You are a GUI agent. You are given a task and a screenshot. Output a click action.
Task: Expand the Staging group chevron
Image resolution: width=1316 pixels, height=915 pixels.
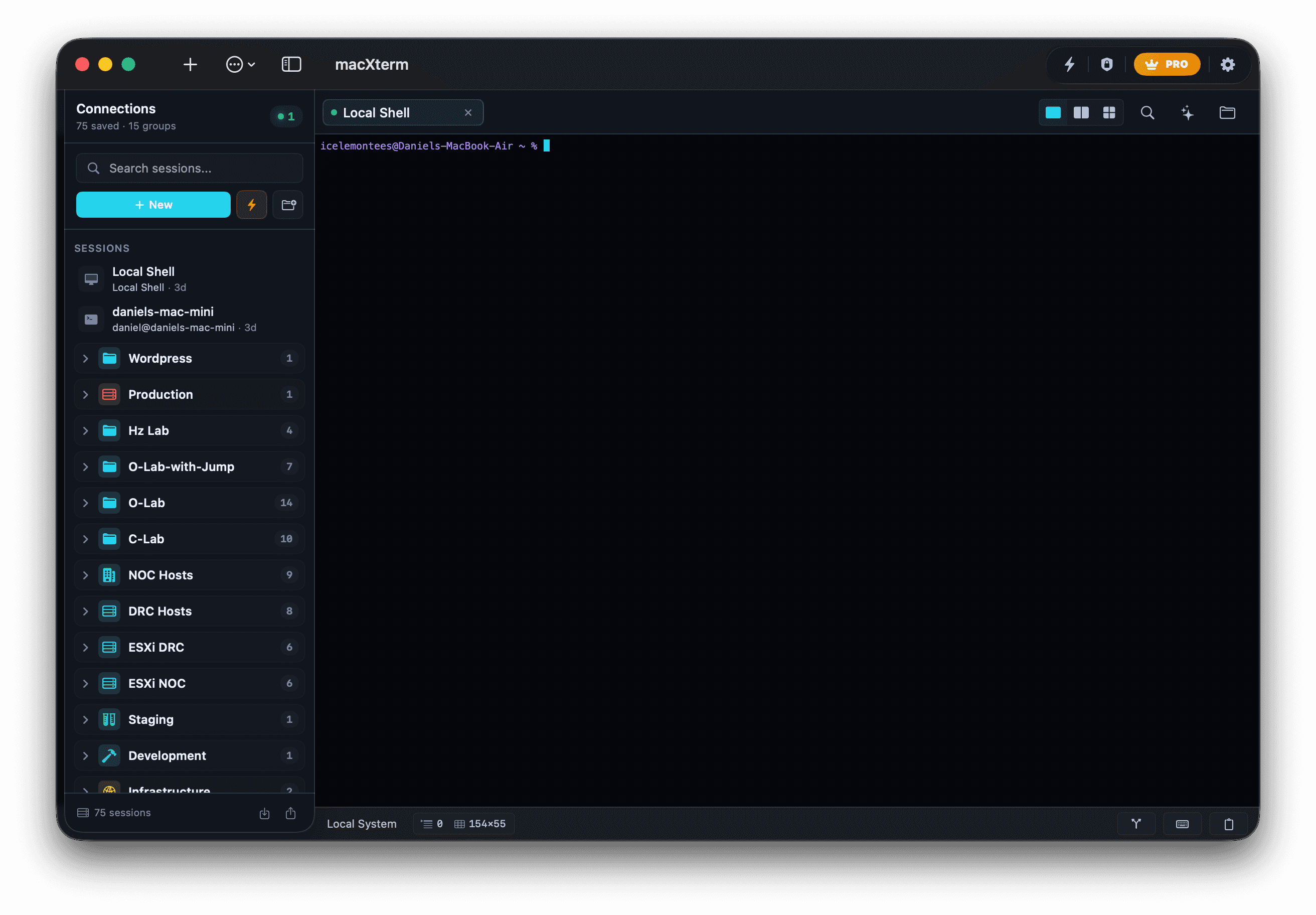[85, 719]
